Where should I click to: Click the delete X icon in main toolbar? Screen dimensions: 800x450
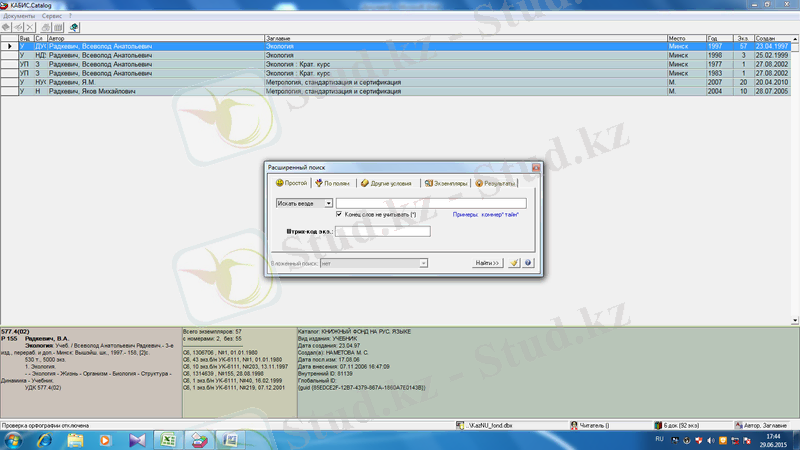pos(29,26)
